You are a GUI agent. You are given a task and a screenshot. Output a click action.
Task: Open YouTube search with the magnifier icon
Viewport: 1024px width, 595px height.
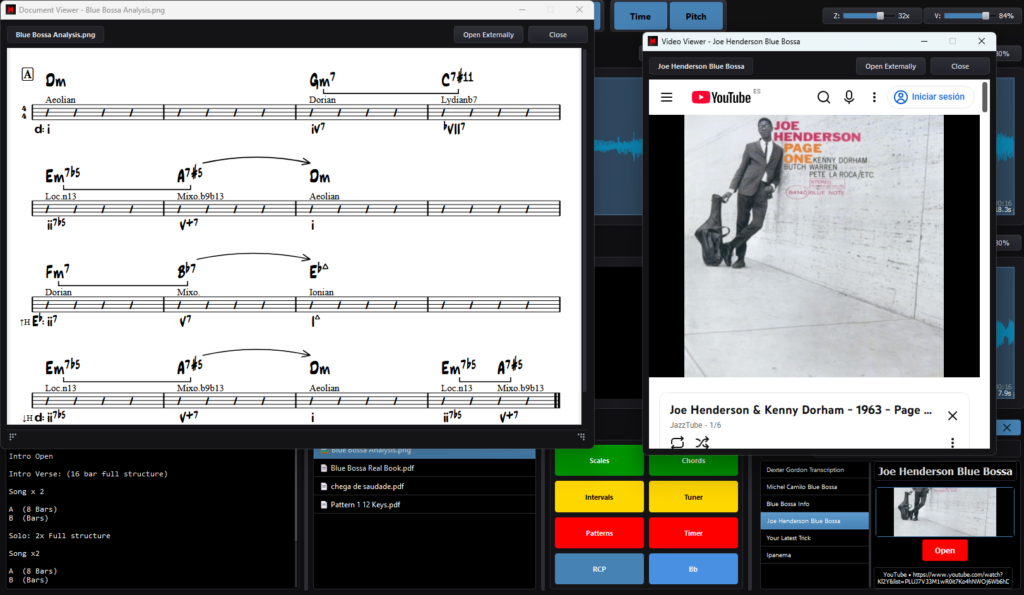tap(824, 97)
